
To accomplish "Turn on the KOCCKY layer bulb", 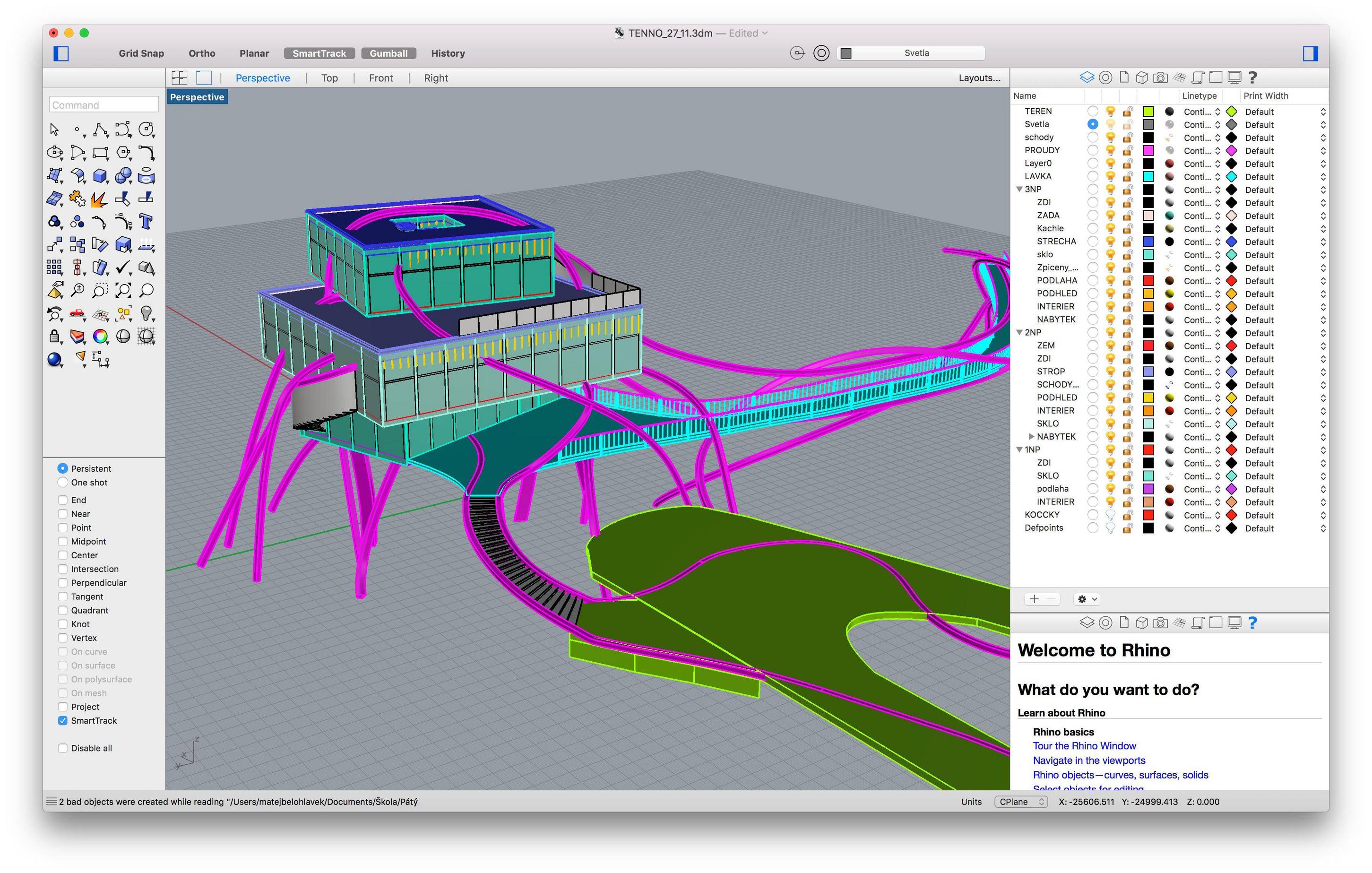I will tap(1110, 515).
